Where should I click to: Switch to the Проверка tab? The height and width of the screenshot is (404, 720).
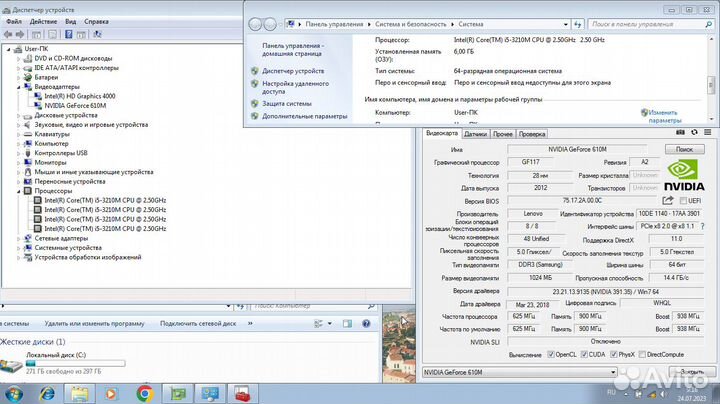[532, 134]
